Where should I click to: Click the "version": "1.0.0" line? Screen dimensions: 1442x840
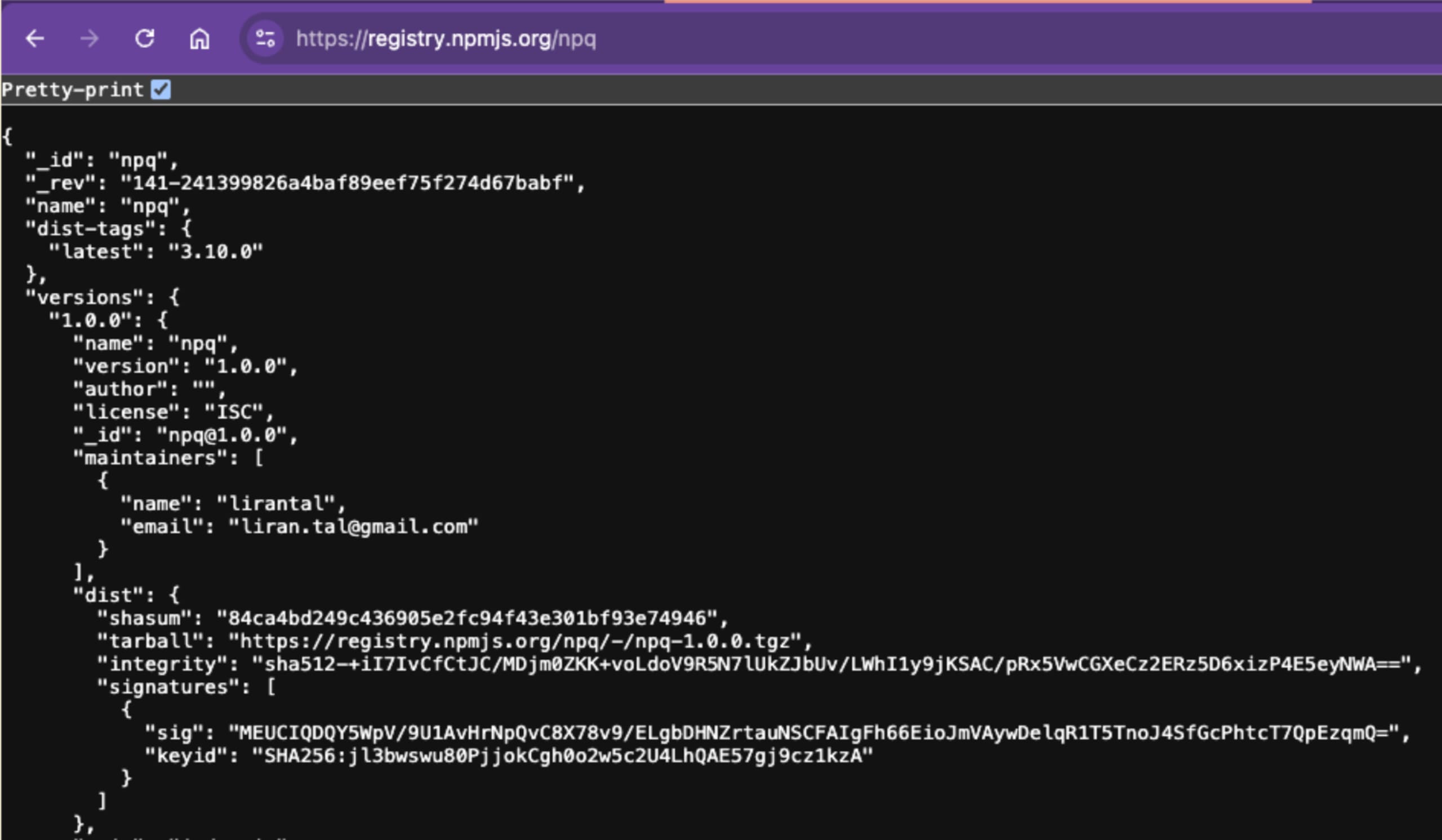coord(185,366)
